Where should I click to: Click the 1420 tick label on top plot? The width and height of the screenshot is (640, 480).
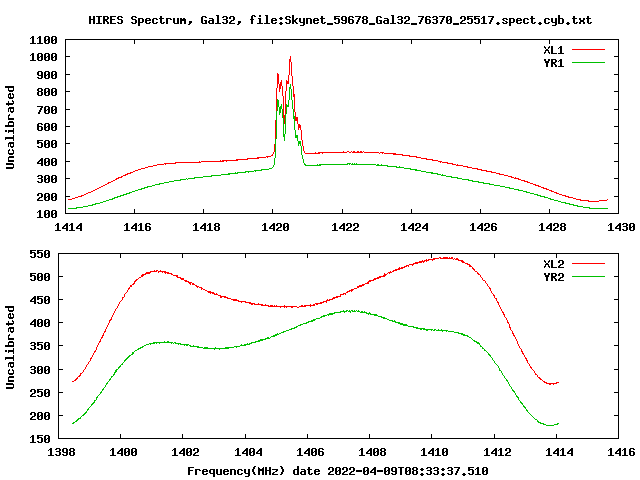[x=275, y=227]
